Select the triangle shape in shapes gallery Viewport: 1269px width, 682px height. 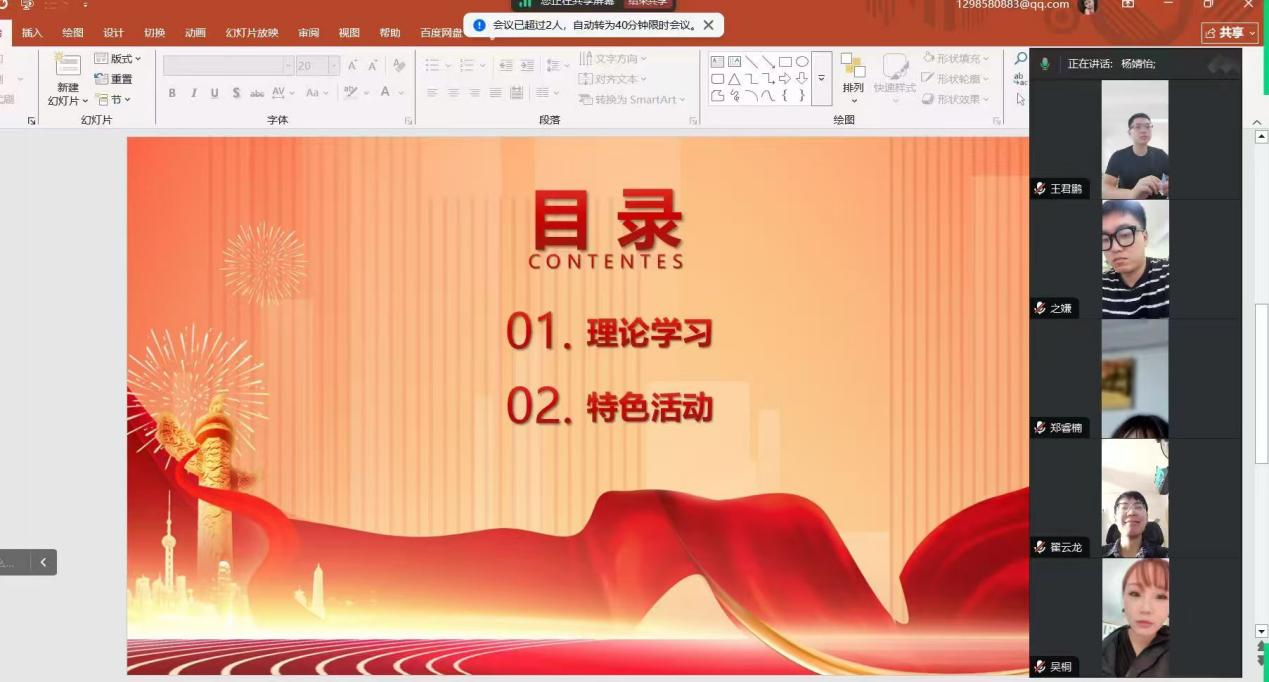(734, 79)
